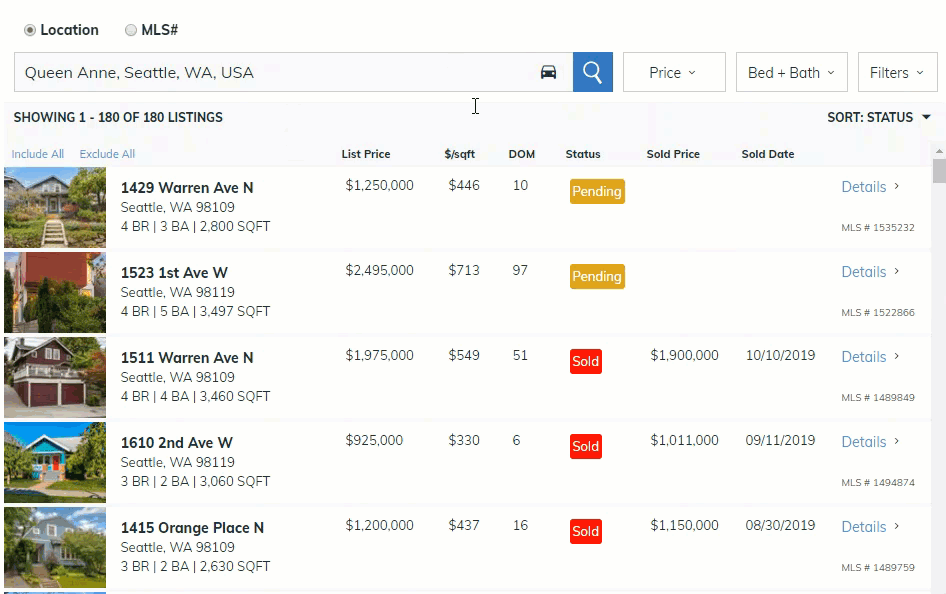Select the Location radio button

30,30
